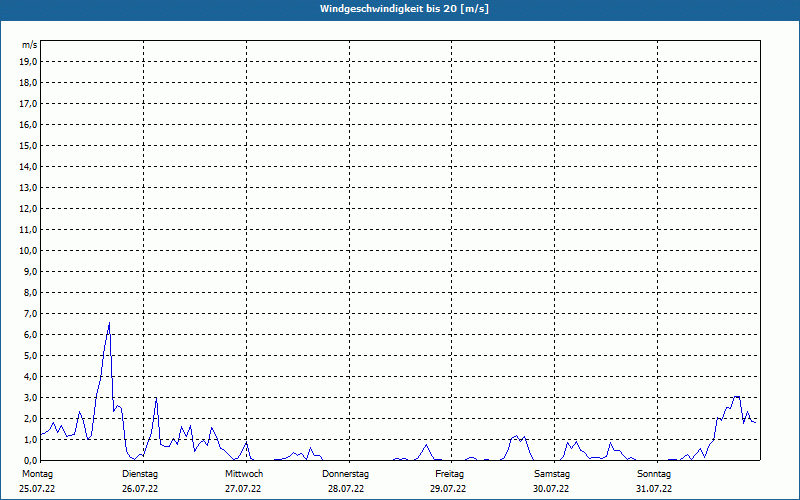800x500 pixels.
Task: Click the 'Freitag' day label
Action: [449, 474]
